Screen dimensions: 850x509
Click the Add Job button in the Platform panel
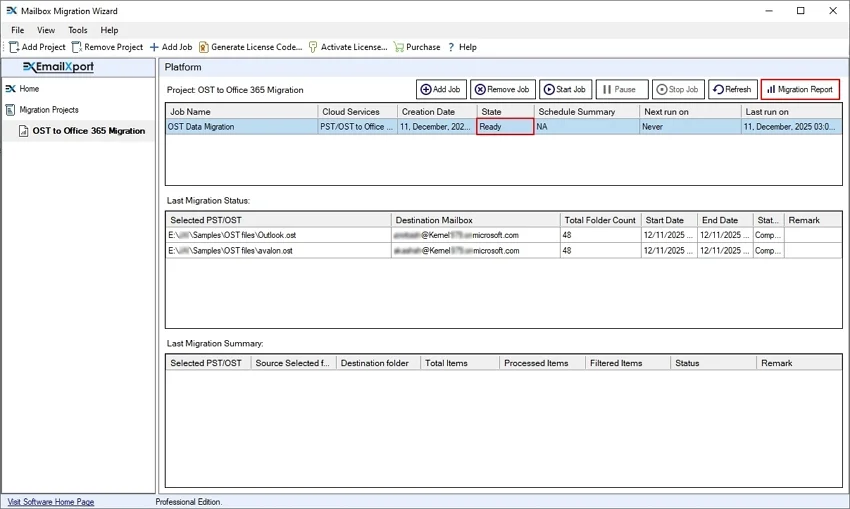[x=440, y=89]
